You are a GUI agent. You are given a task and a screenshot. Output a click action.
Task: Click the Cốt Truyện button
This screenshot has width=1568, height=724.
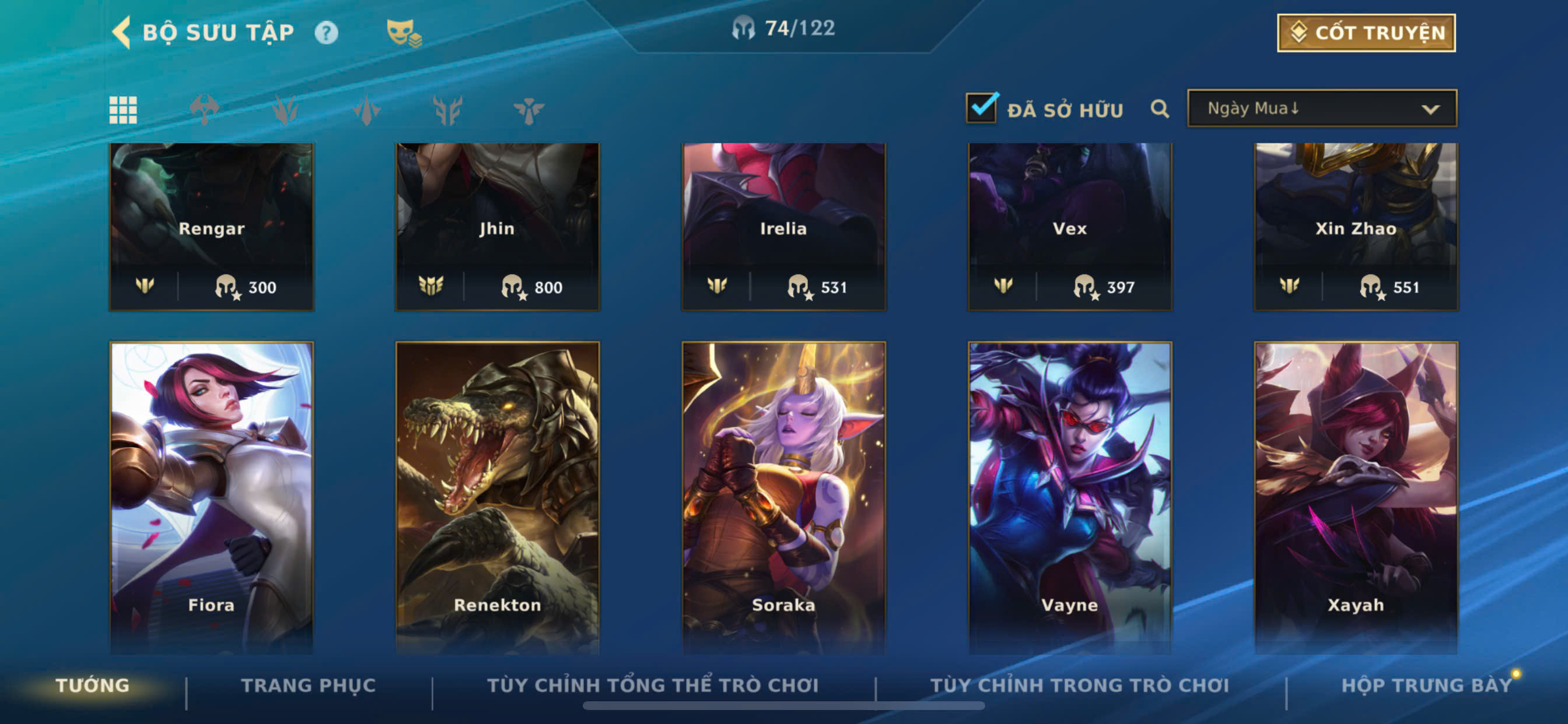point(1366,33)
